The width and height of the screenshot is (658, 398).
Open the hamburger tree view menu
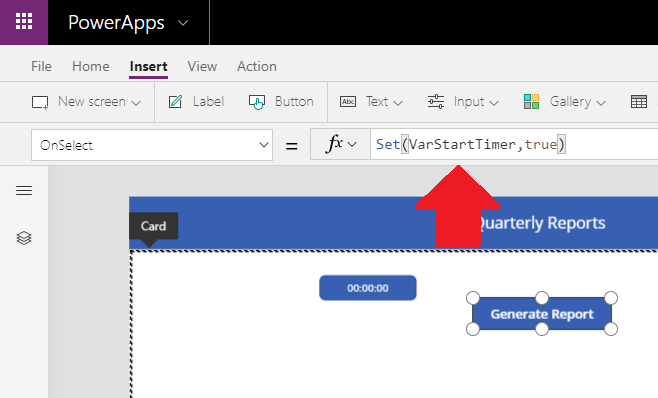[24, 191]
